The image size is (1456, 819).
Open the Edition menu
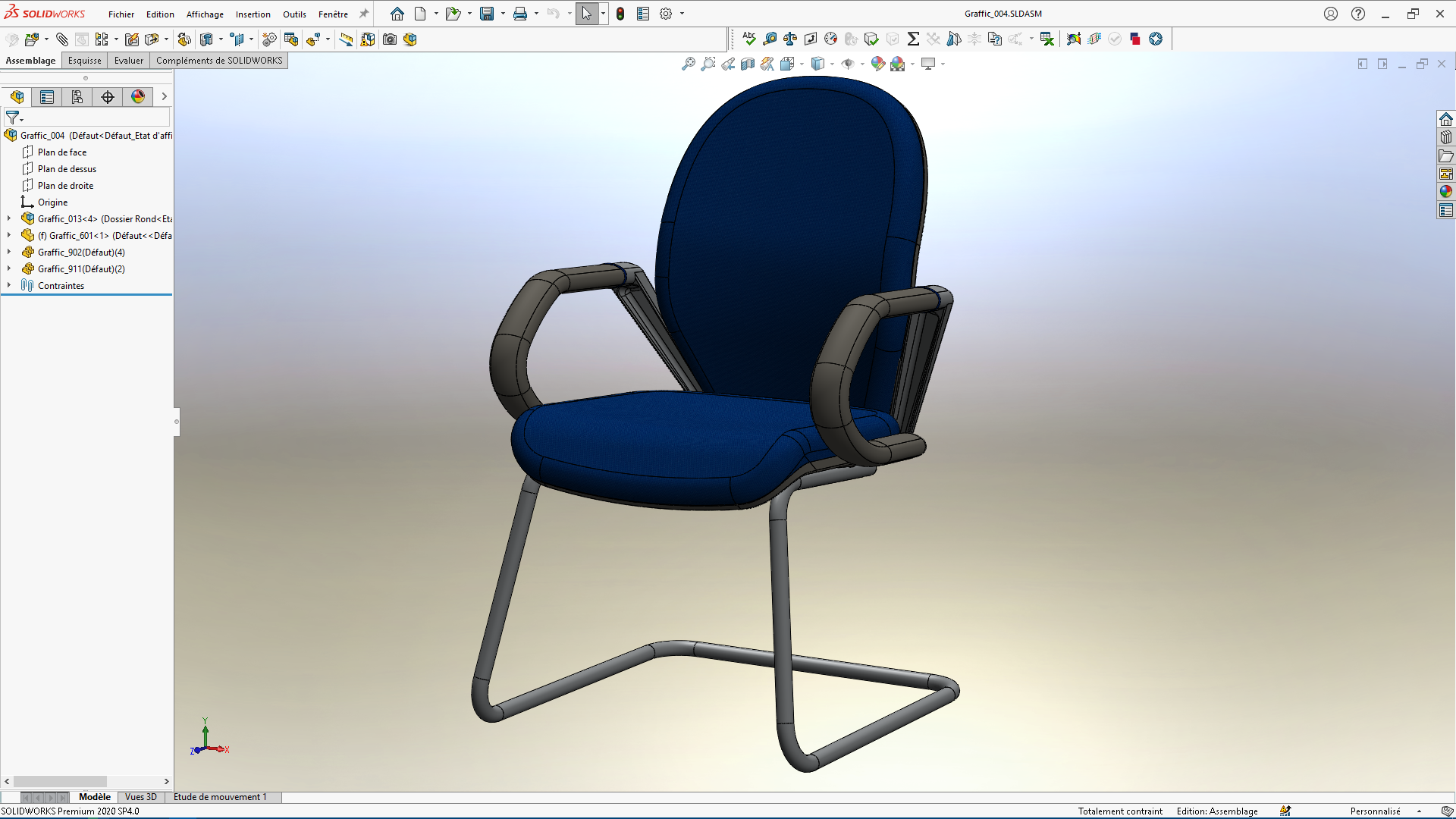160,14
